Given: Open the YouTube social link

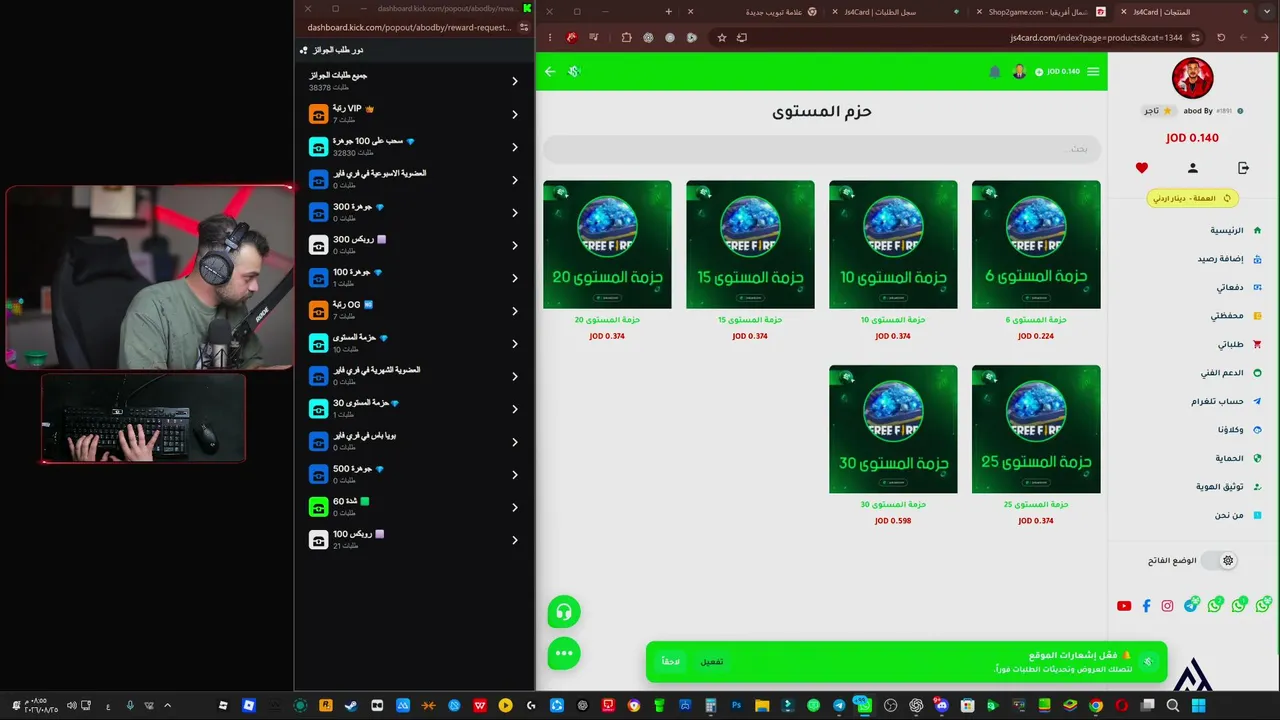Looking at the screenshot, I should coord(1124,606).
